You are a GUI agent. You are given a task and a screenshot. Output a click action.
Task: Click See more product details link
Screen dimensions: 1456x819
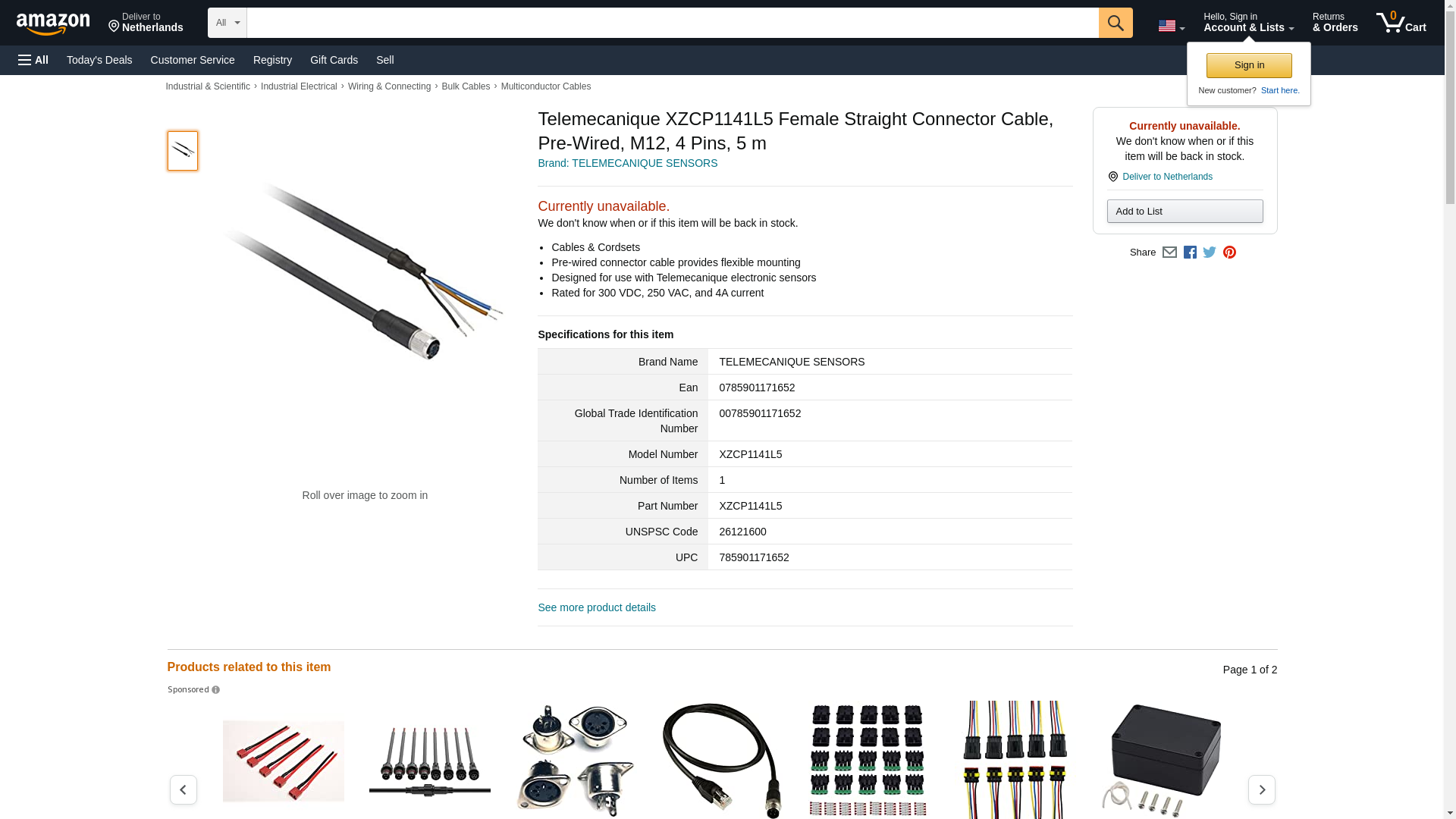tap(597, 607)
